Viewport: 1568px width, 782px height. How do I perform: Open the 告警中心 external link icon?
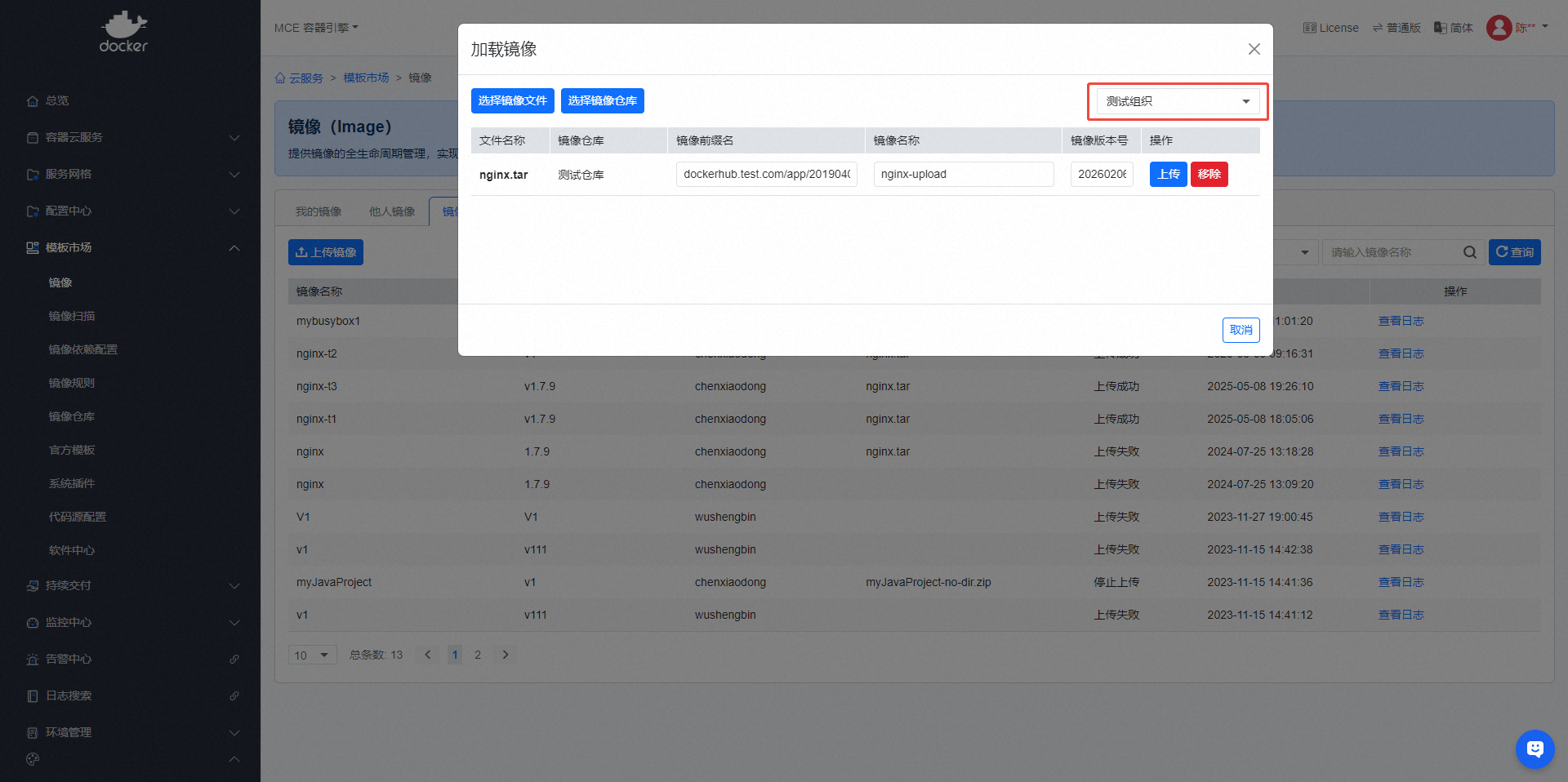click(x=234, y=659)
